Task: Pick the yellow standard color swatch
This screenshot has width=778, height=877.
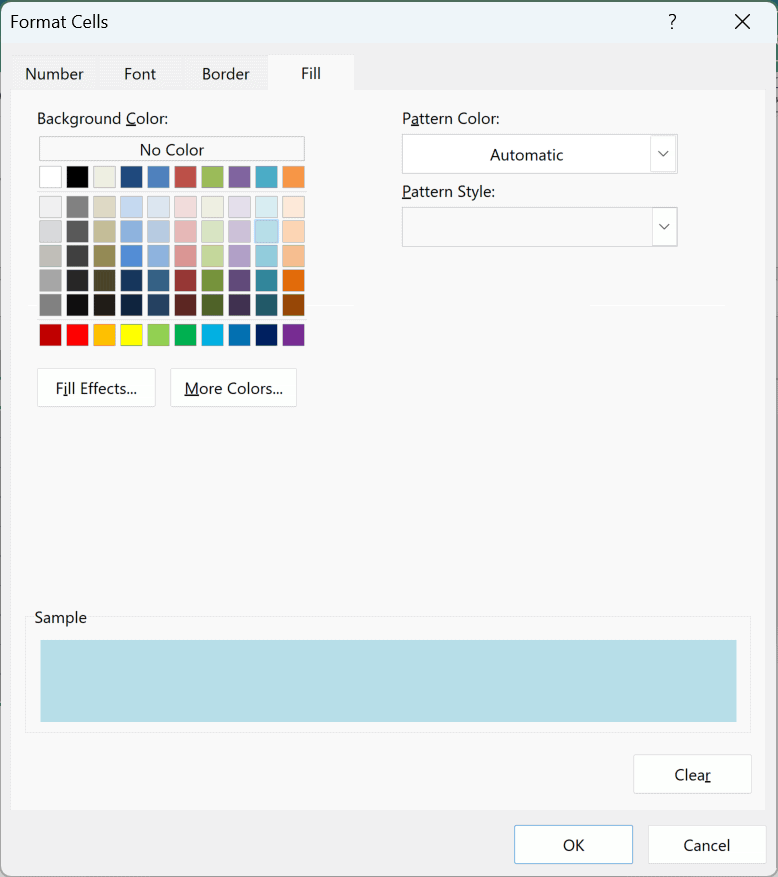Action: pos(131,335)
